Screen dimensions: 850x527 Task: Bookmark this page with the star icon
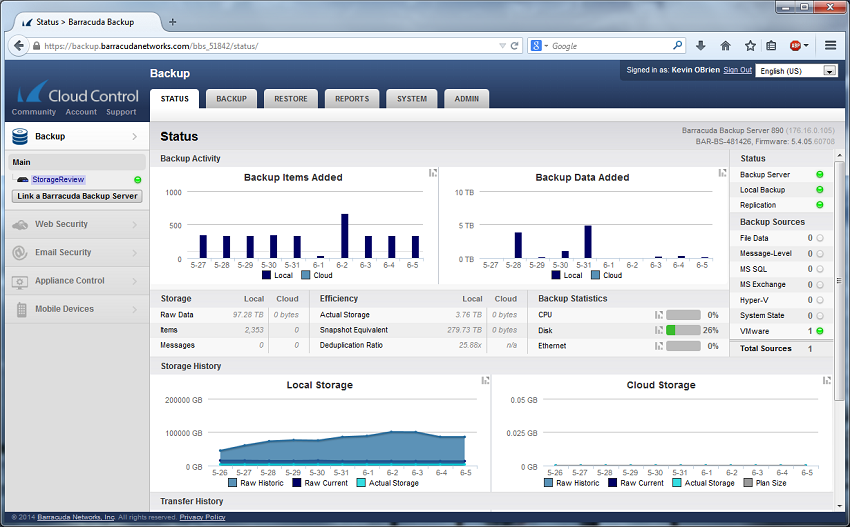750,46
